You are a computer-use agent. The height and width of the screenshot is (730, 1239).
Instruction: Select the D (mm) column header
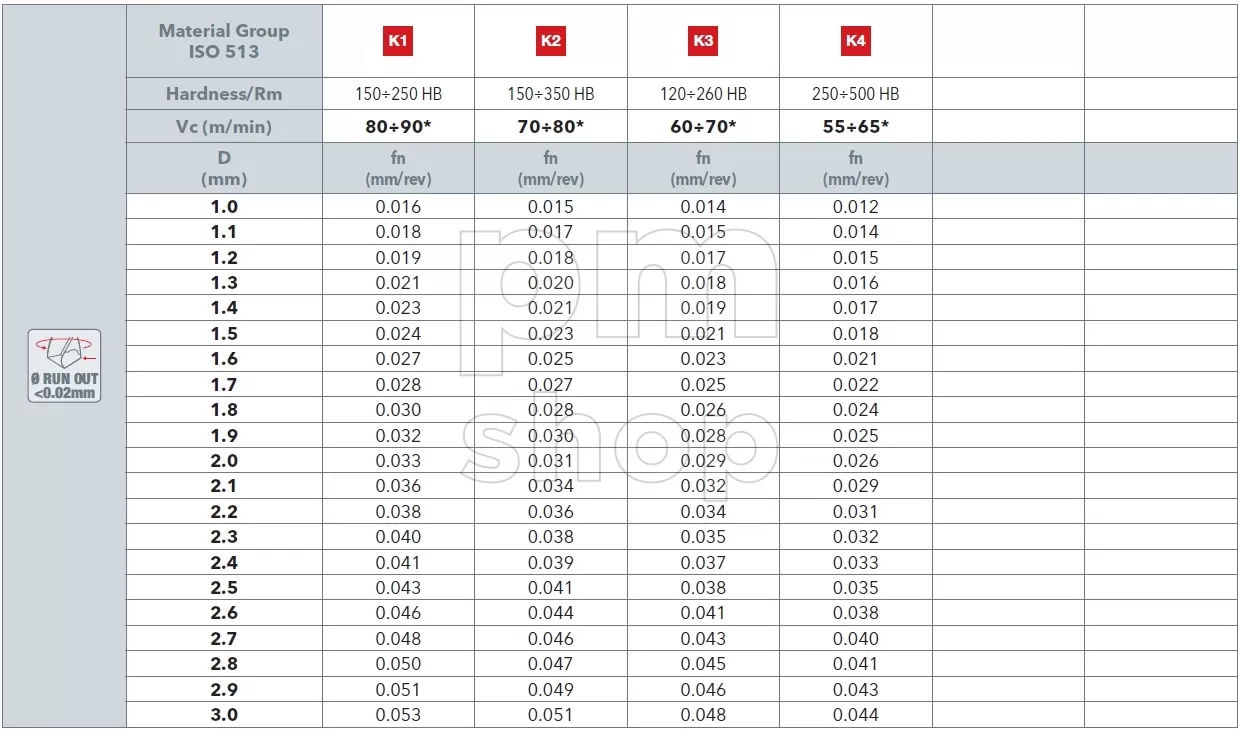point(224,169)
